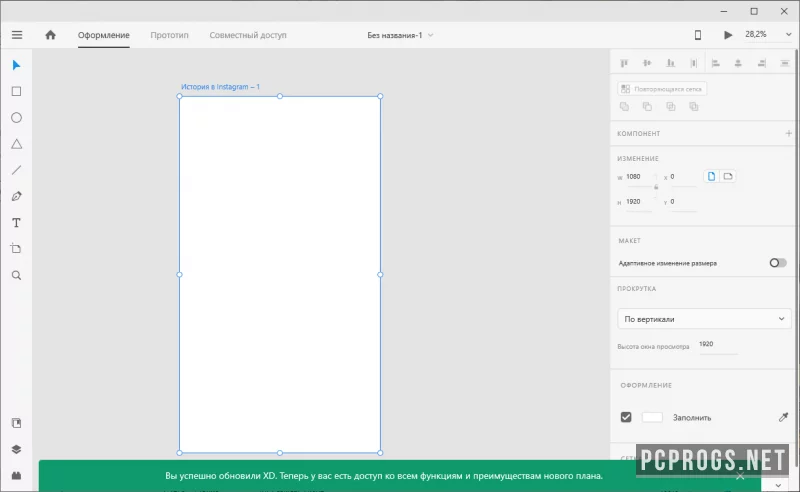
Task: Select the Rectangle tool
Action: tap(16, 91)
